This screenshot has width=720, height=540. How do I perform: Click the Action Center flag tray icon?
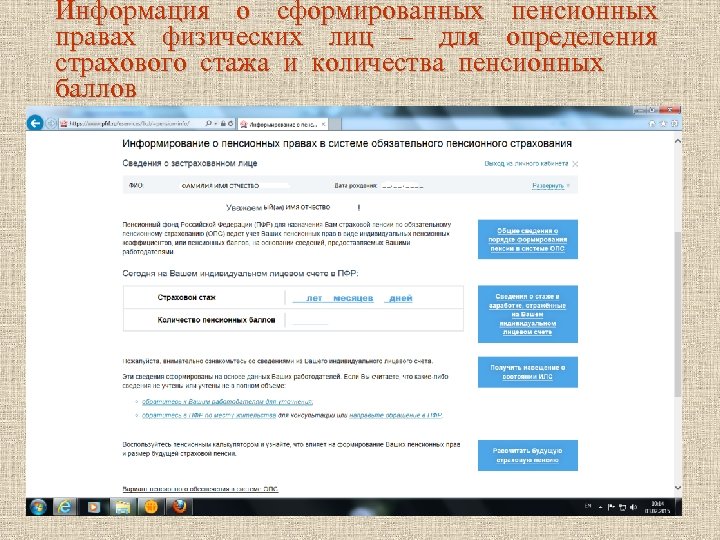[x=611, y=507]
